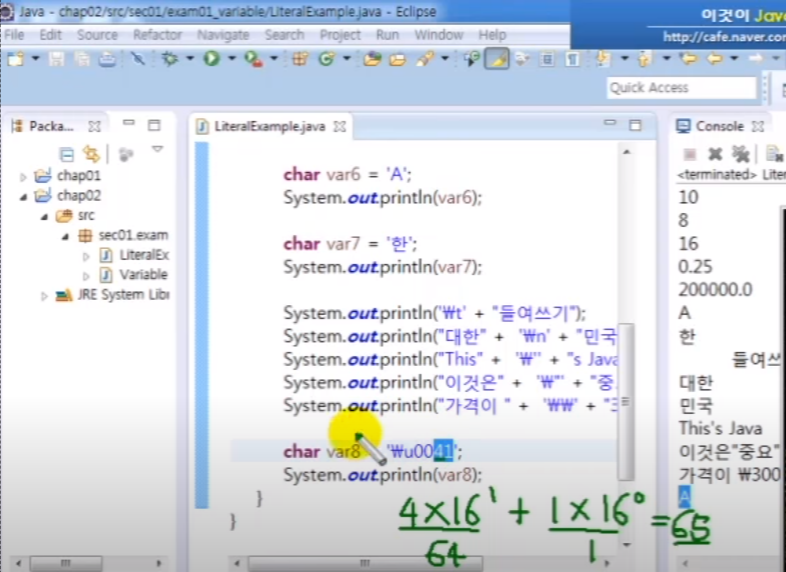Screen dimensions: 786x572
Task: Click the Save icon in toolbar
Action: tap(56, 59)
